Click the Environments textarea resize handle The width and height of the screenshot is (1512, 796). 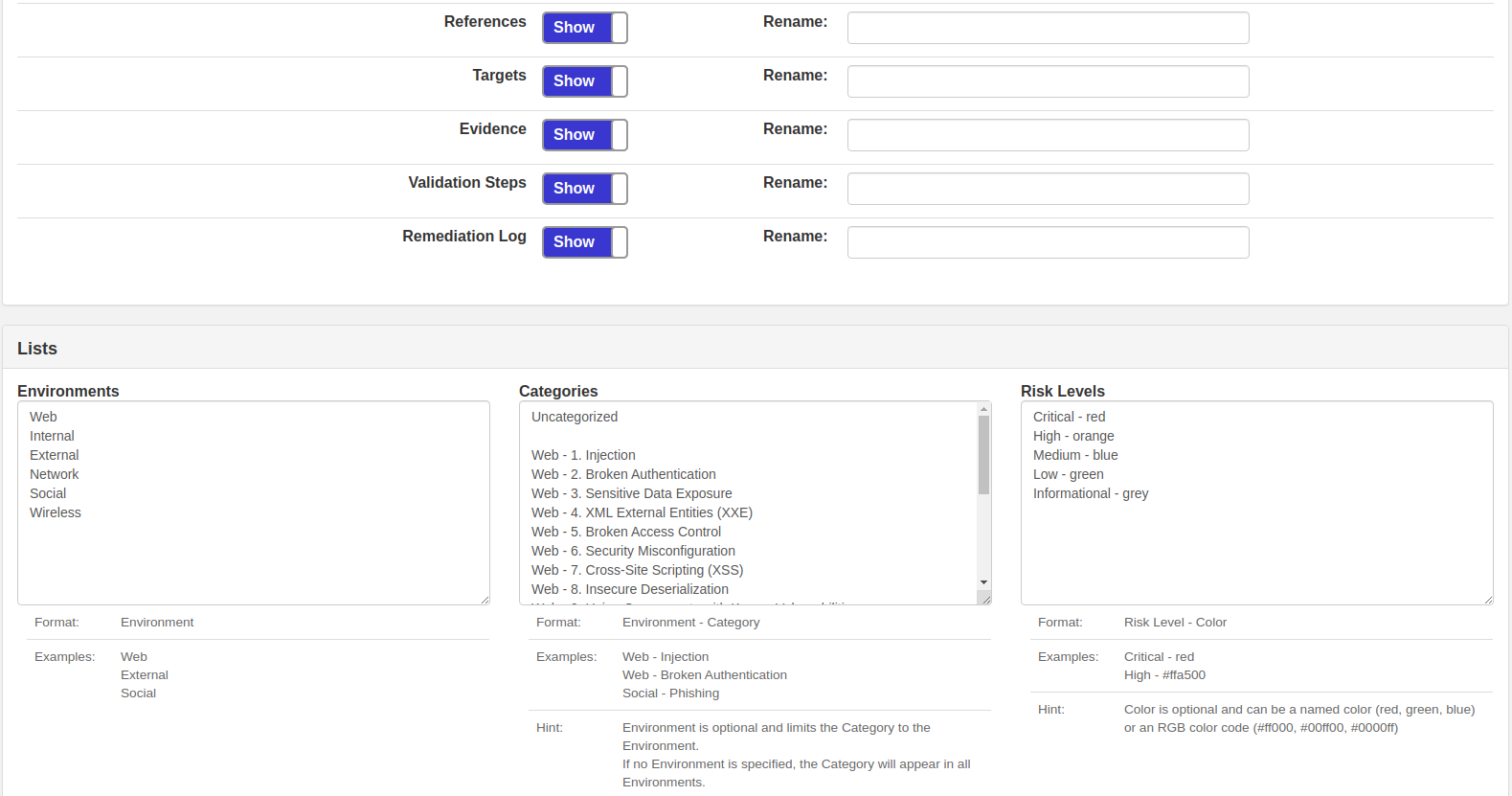pos(485,600)
